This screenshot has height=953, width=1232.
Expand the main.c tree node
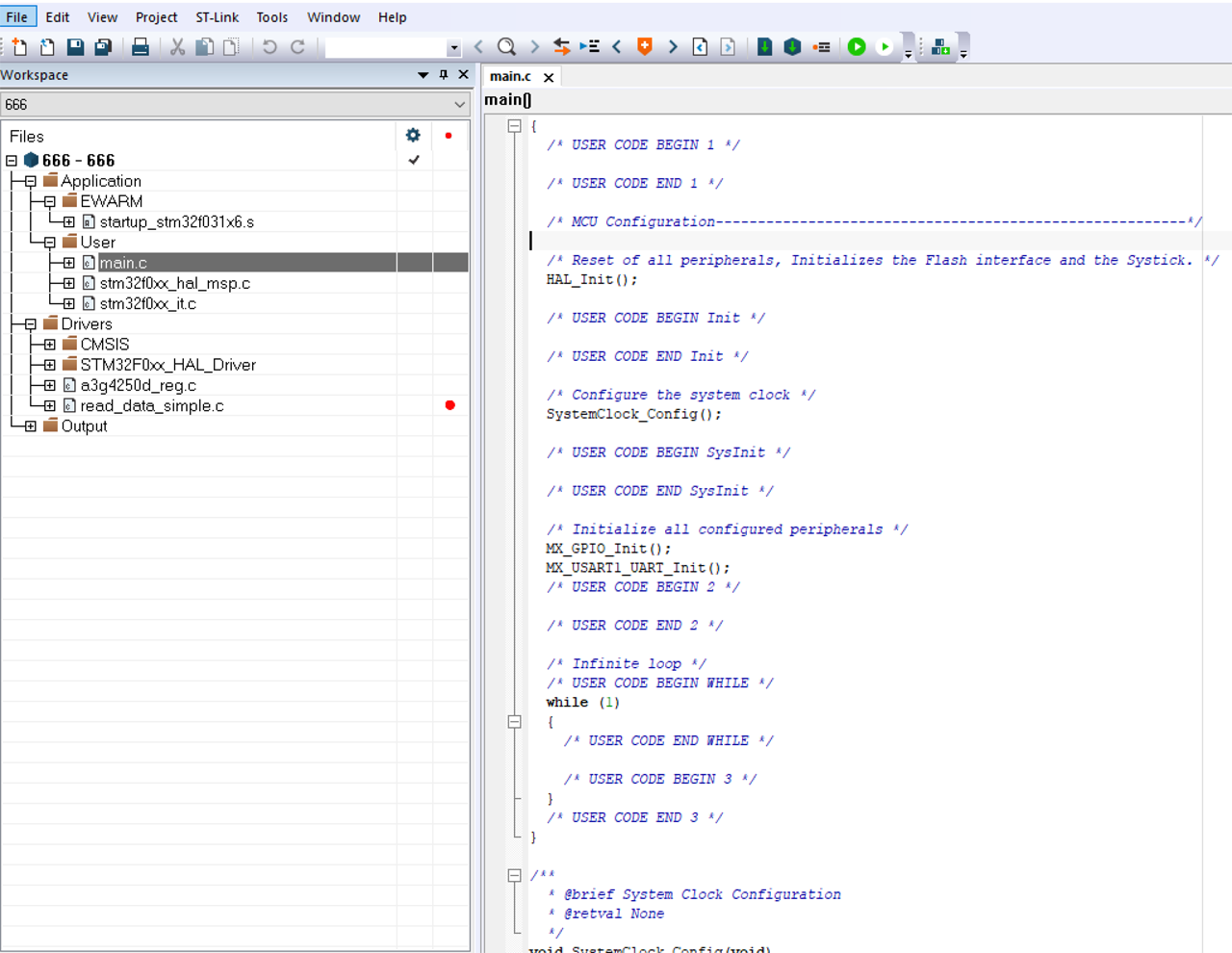coord(69,263)
